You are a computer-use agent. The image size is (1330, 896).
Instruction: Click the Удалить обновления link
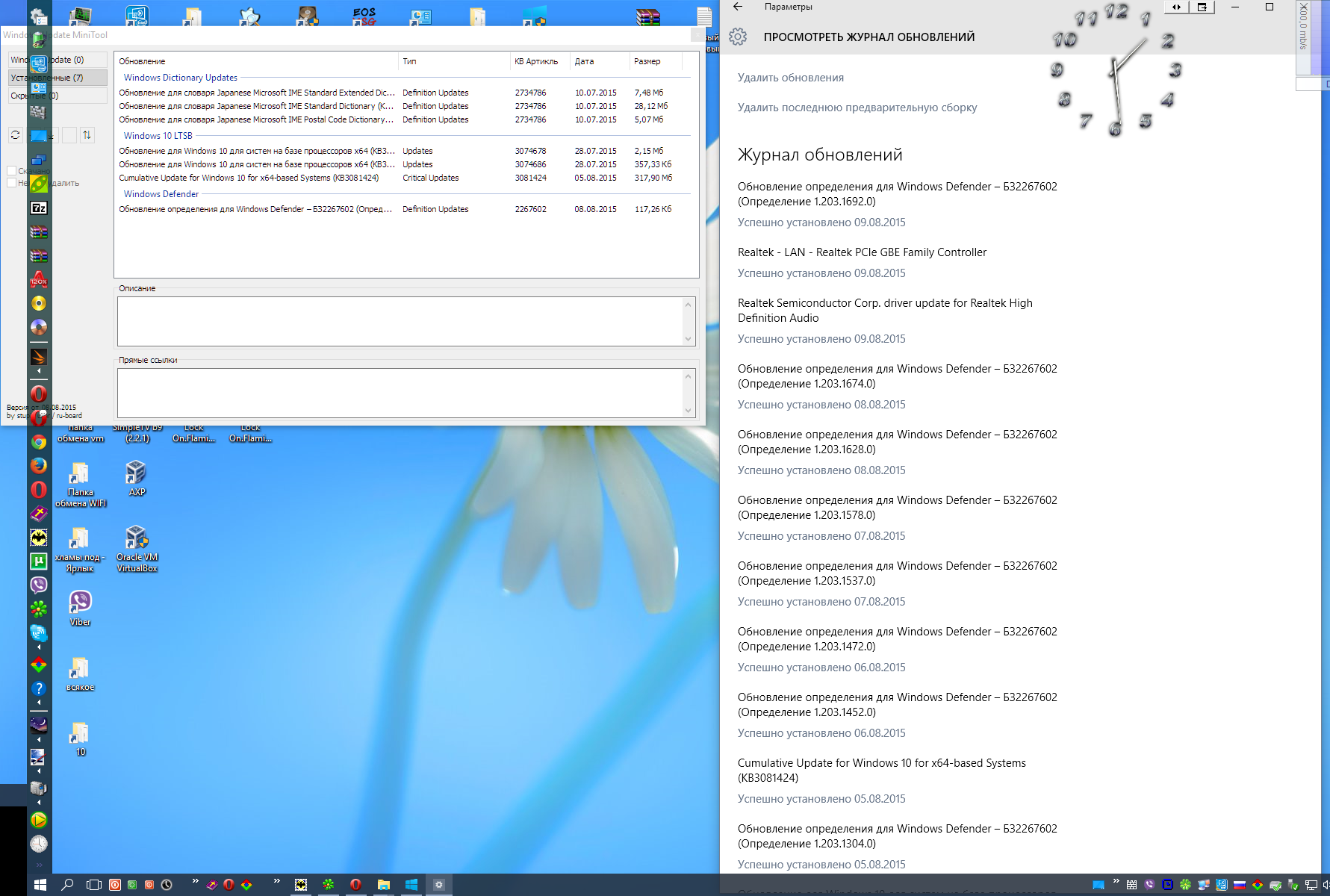(x=791, y=78)
